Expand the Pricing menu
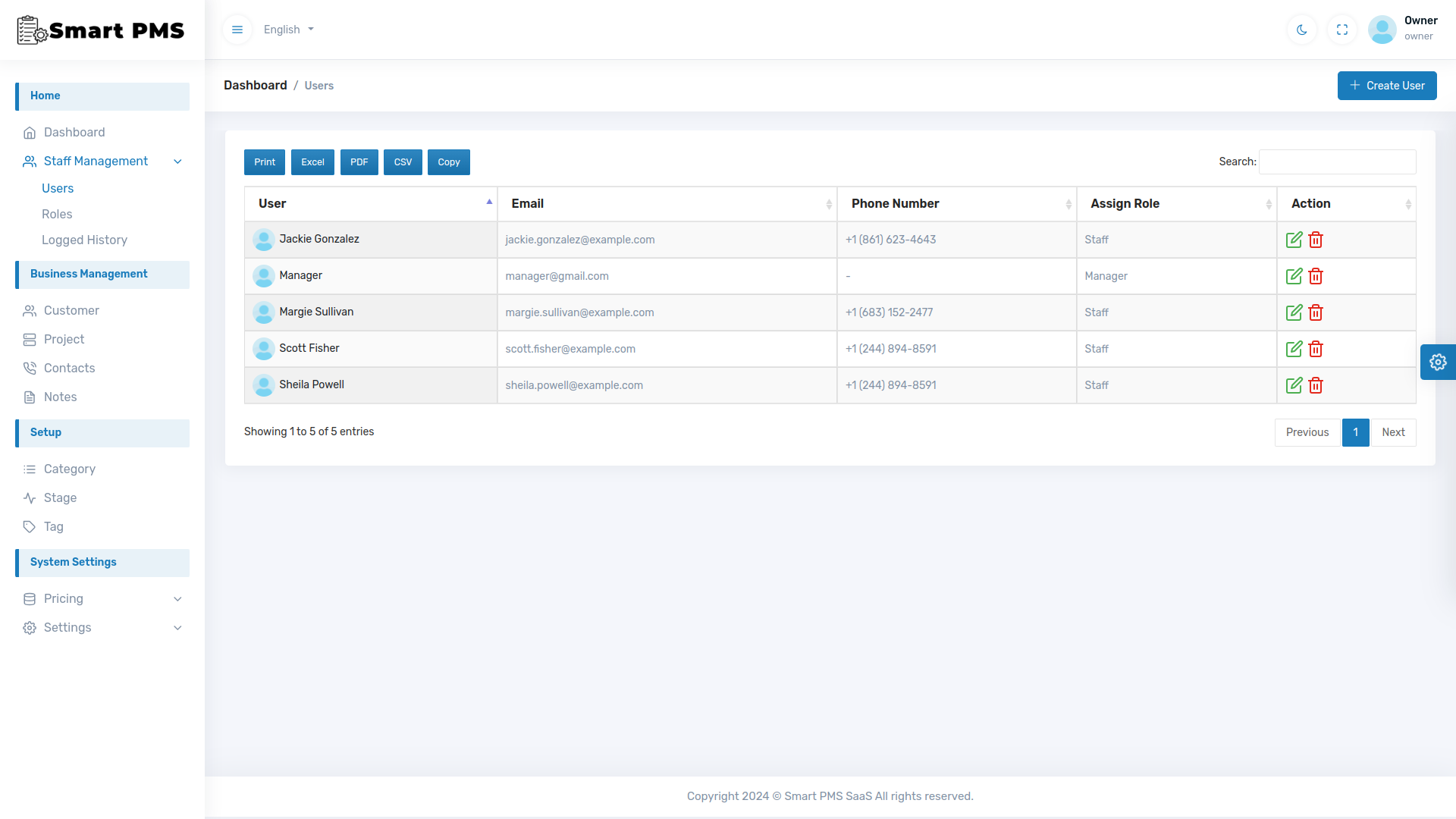Viewport: 1456px width, 819px height. (177, 599)
